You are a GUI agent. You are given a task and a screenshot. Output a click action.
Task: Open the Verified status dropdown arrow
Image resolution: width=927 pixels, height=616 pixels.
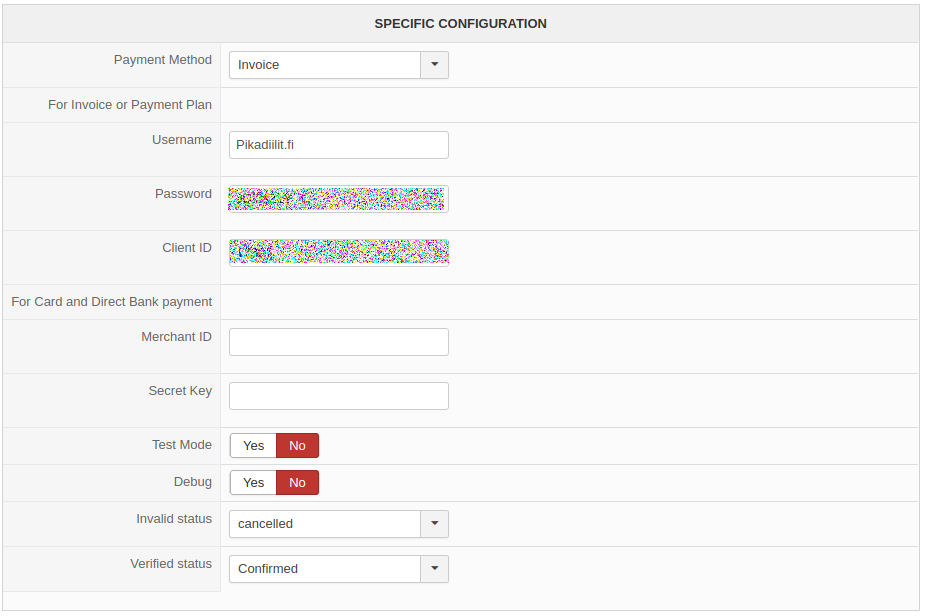(x=434, y=569)
